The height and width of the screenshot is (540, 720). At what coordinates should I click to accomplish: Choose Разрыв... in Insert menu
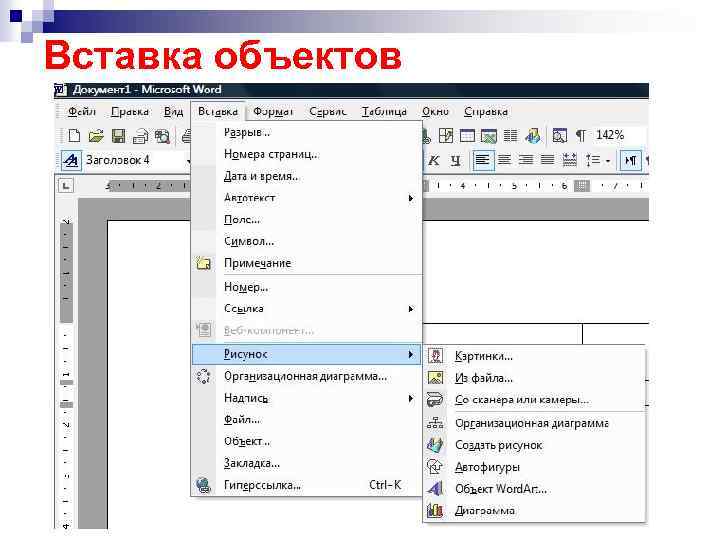coord(306,132)
